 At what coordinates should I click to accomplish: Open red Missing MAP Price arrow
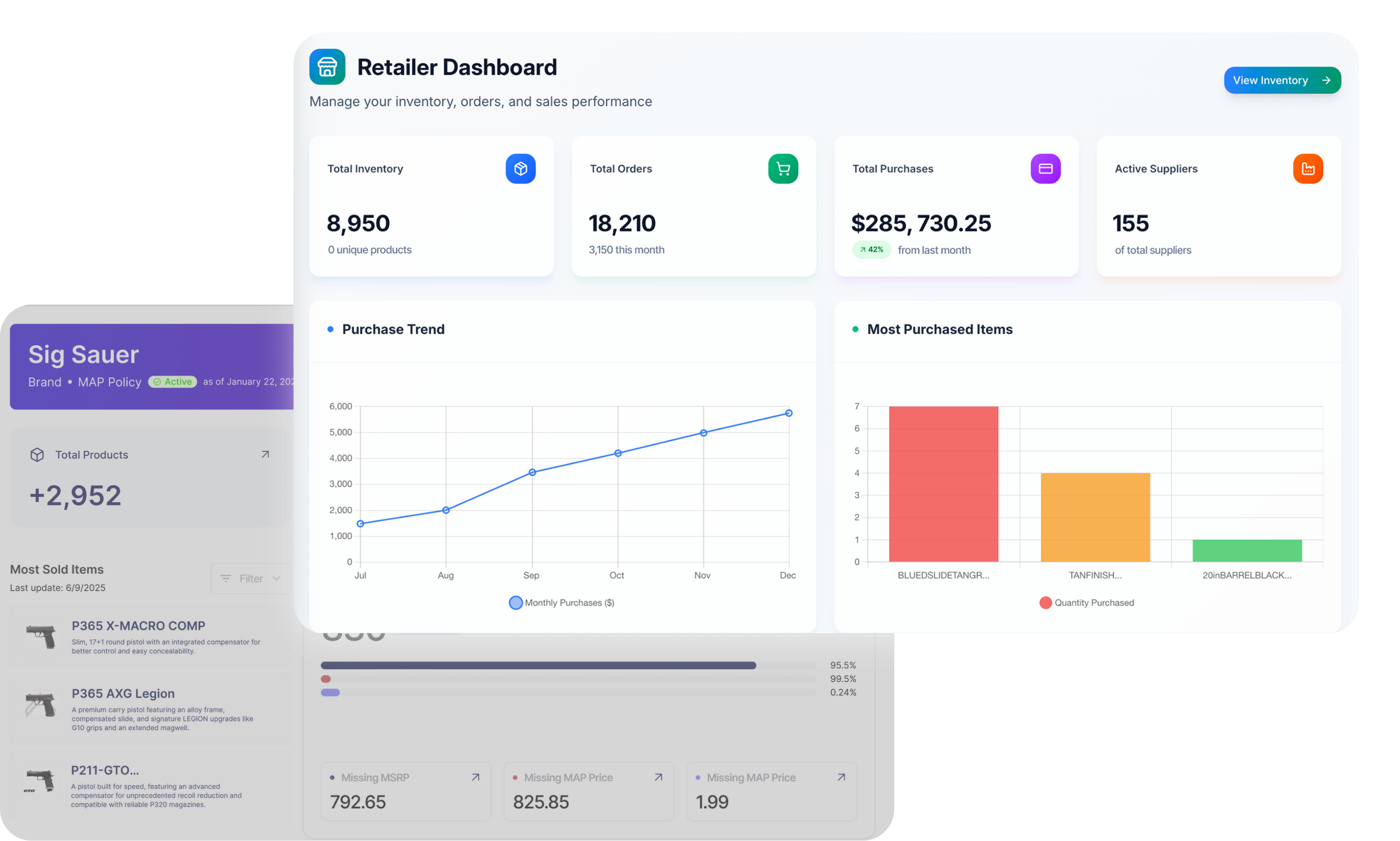point(658,777)
